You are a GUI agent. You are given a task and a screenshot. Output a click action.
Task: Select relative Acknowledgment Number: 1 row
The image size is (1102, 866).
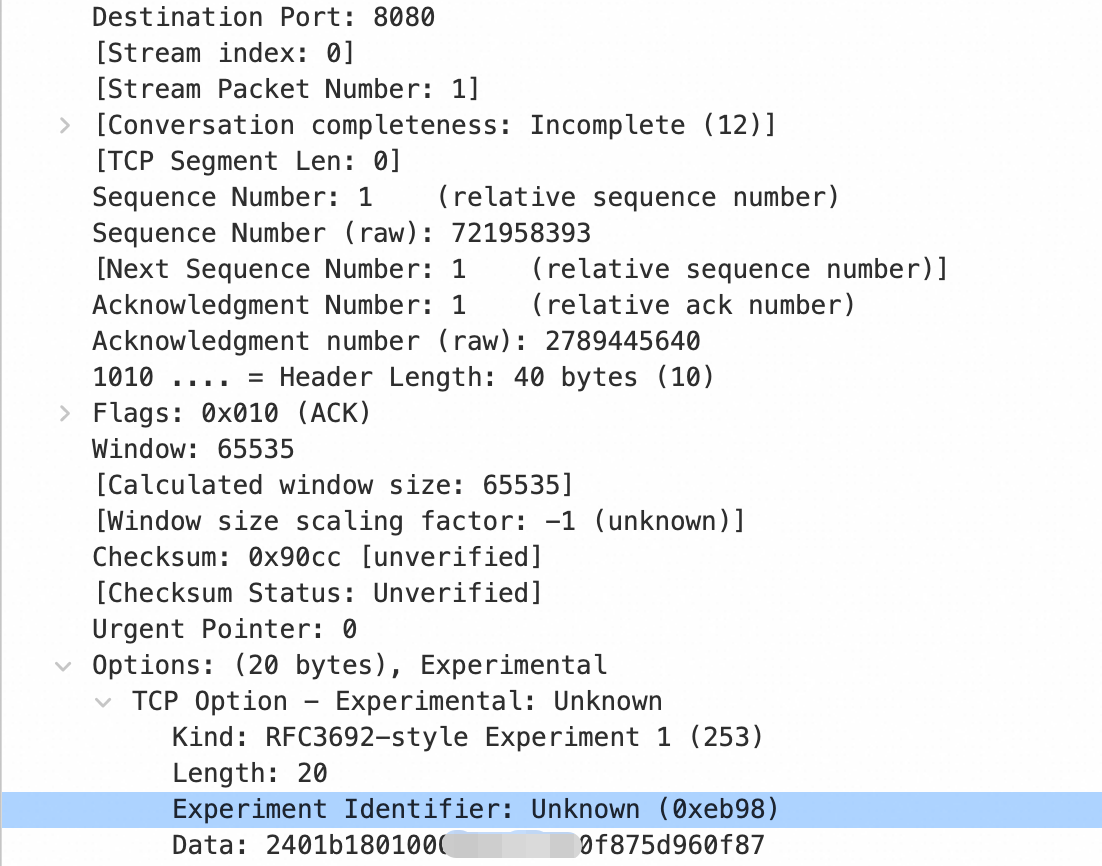click(473, 305)
